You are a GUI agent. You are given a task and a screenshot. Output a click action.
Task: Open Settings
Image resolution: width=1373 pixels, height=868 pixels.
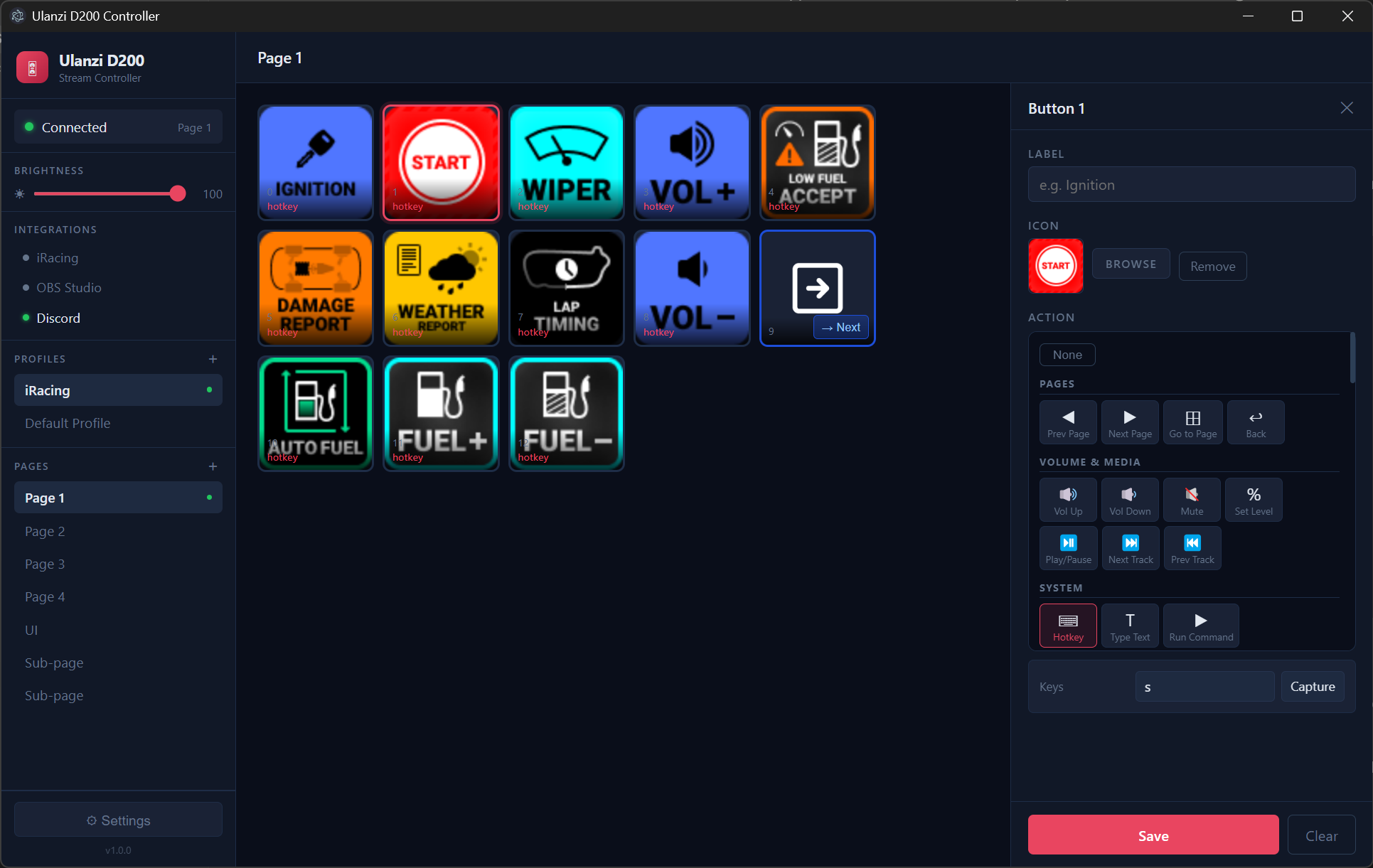coord(118,820)
